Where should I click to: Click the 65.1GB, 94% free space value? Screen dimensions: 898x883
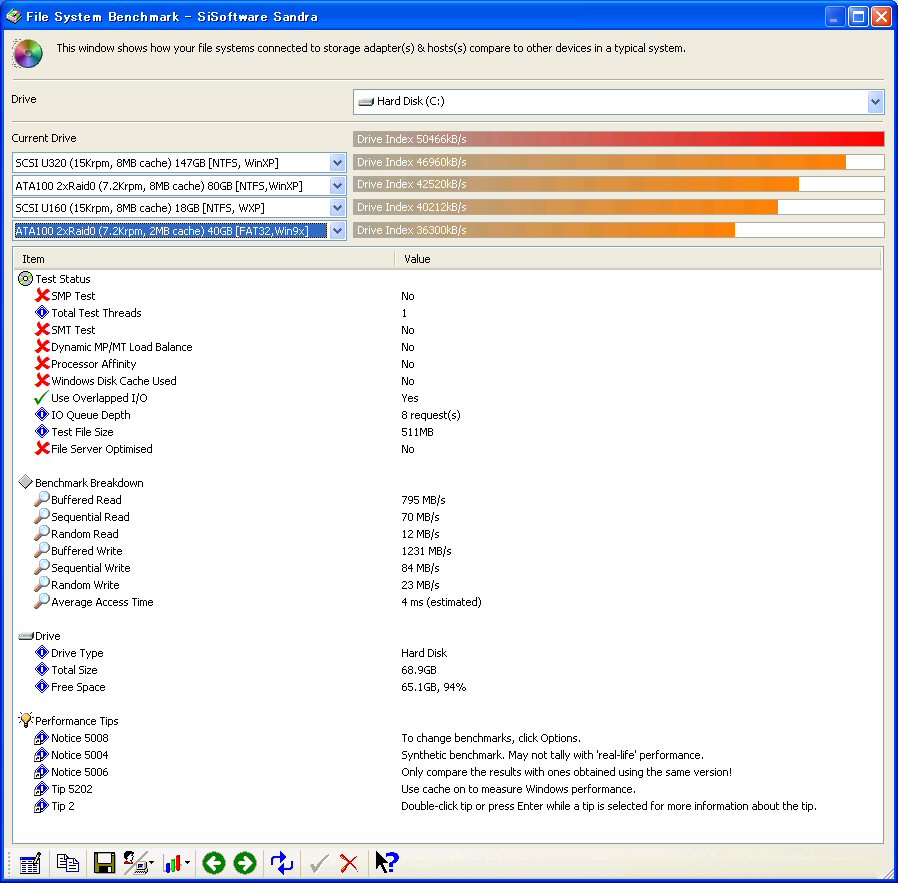[434, 687]
